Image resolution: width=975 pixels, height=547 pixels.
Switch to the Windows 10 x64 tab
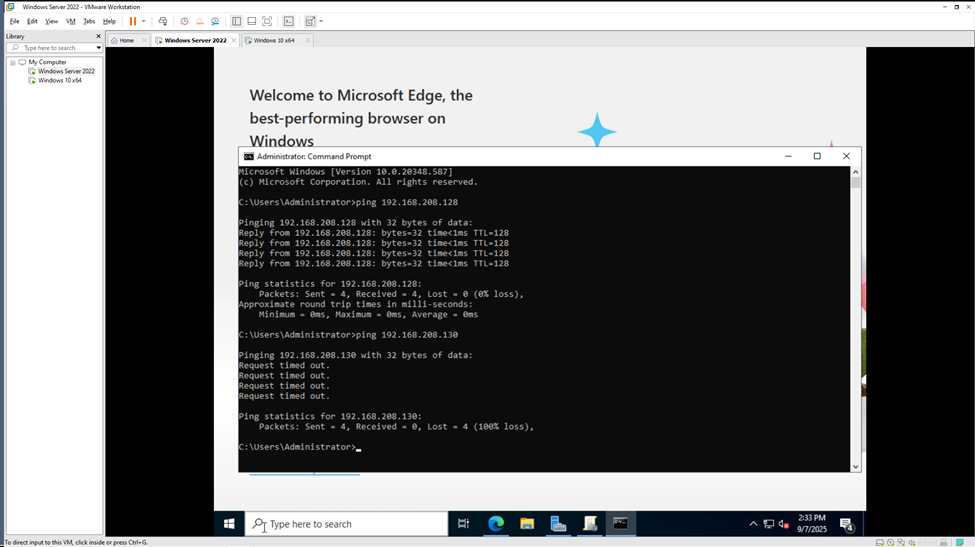(273, 41)
